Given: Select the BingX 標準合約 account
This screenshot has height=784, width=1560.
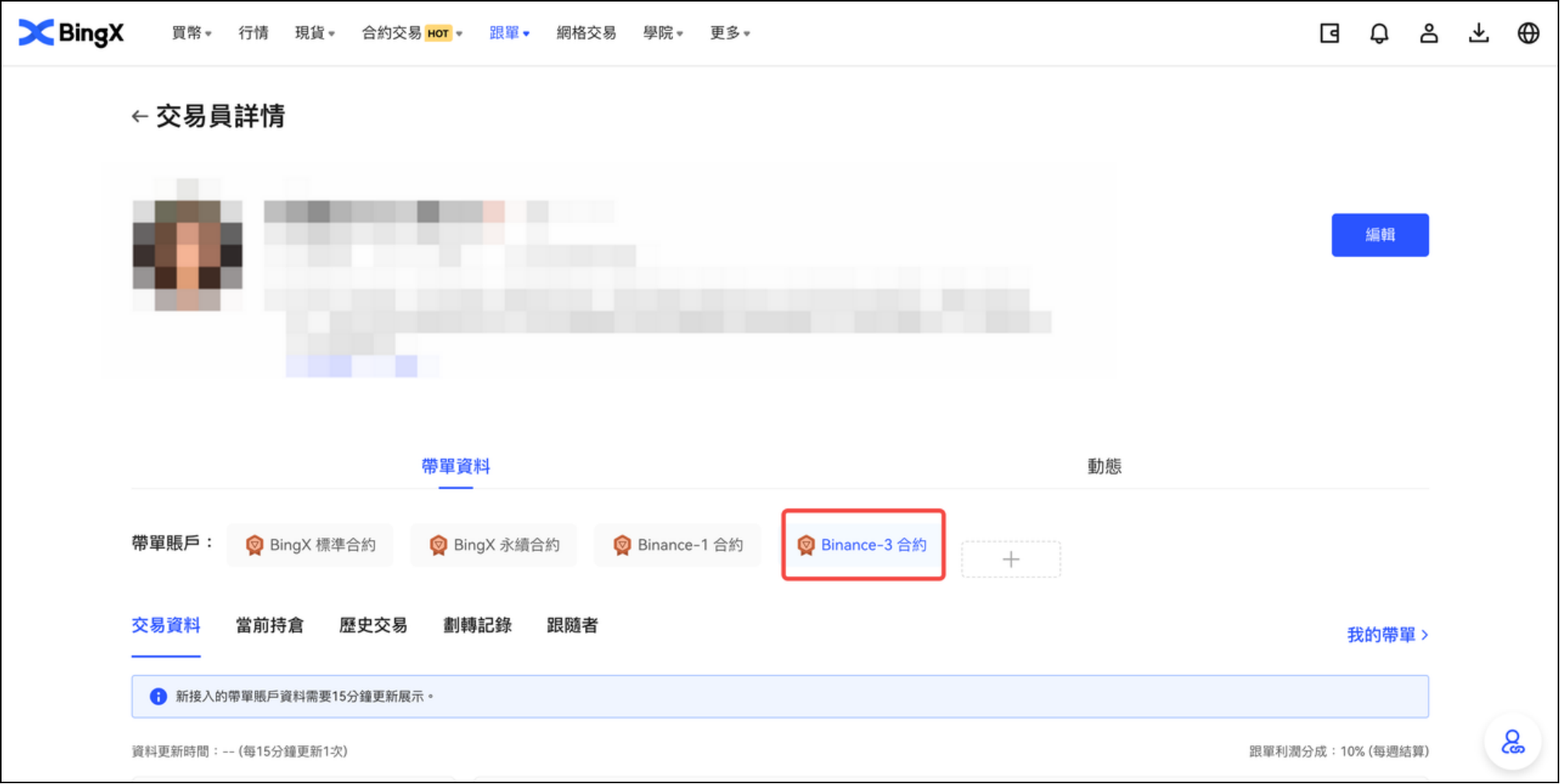Looking at the screenshot, I should pyautogui.click(x=310, y=545).
